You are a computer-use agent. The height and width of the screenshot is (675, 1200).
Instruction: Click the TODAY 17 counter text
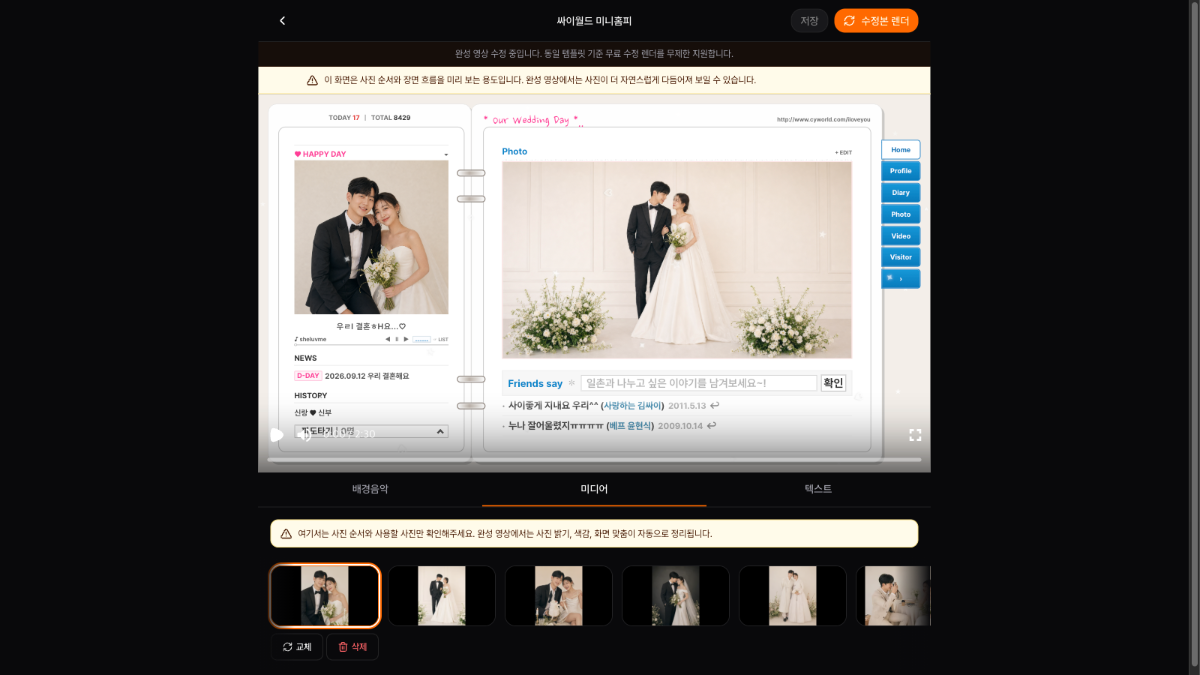pos(344,118)
